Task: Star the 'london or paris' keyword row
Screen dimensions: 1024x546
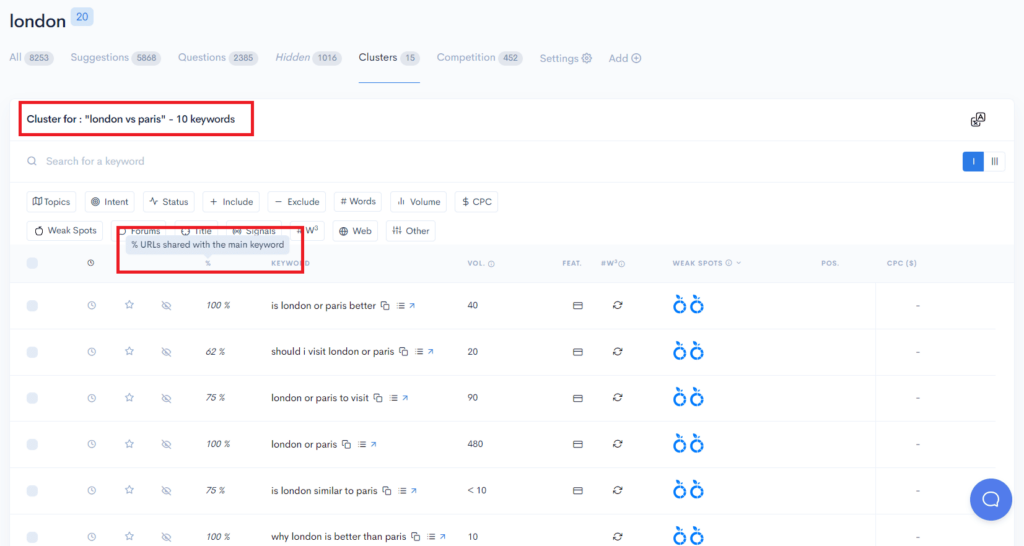Action: tap(129, 444)
